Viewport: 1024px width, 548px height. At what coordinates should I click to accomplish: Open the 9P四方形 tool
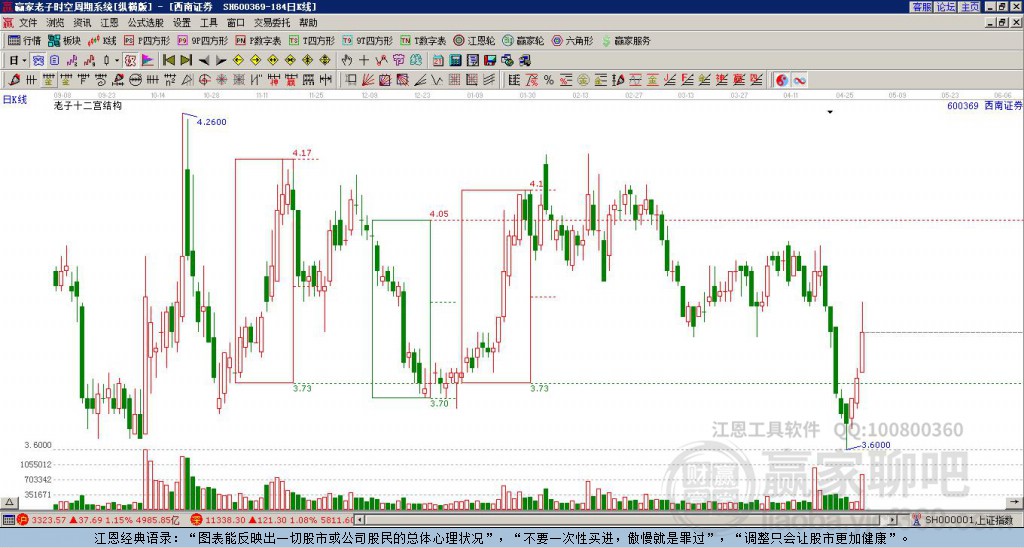point(202,40)
